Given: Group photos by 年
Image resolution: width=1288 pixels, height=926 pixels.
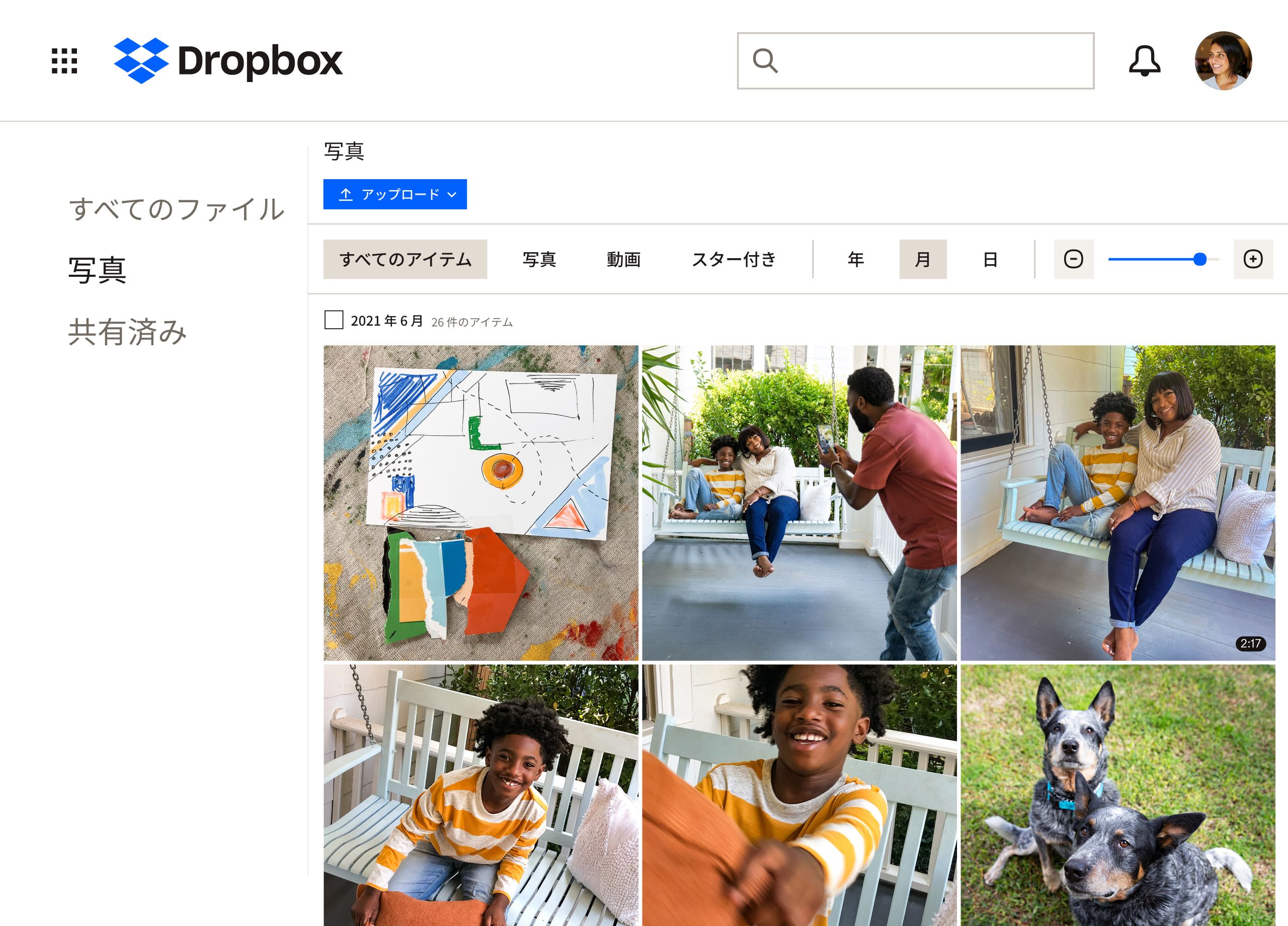Looking at the screenshot, I should click(855, 259).
